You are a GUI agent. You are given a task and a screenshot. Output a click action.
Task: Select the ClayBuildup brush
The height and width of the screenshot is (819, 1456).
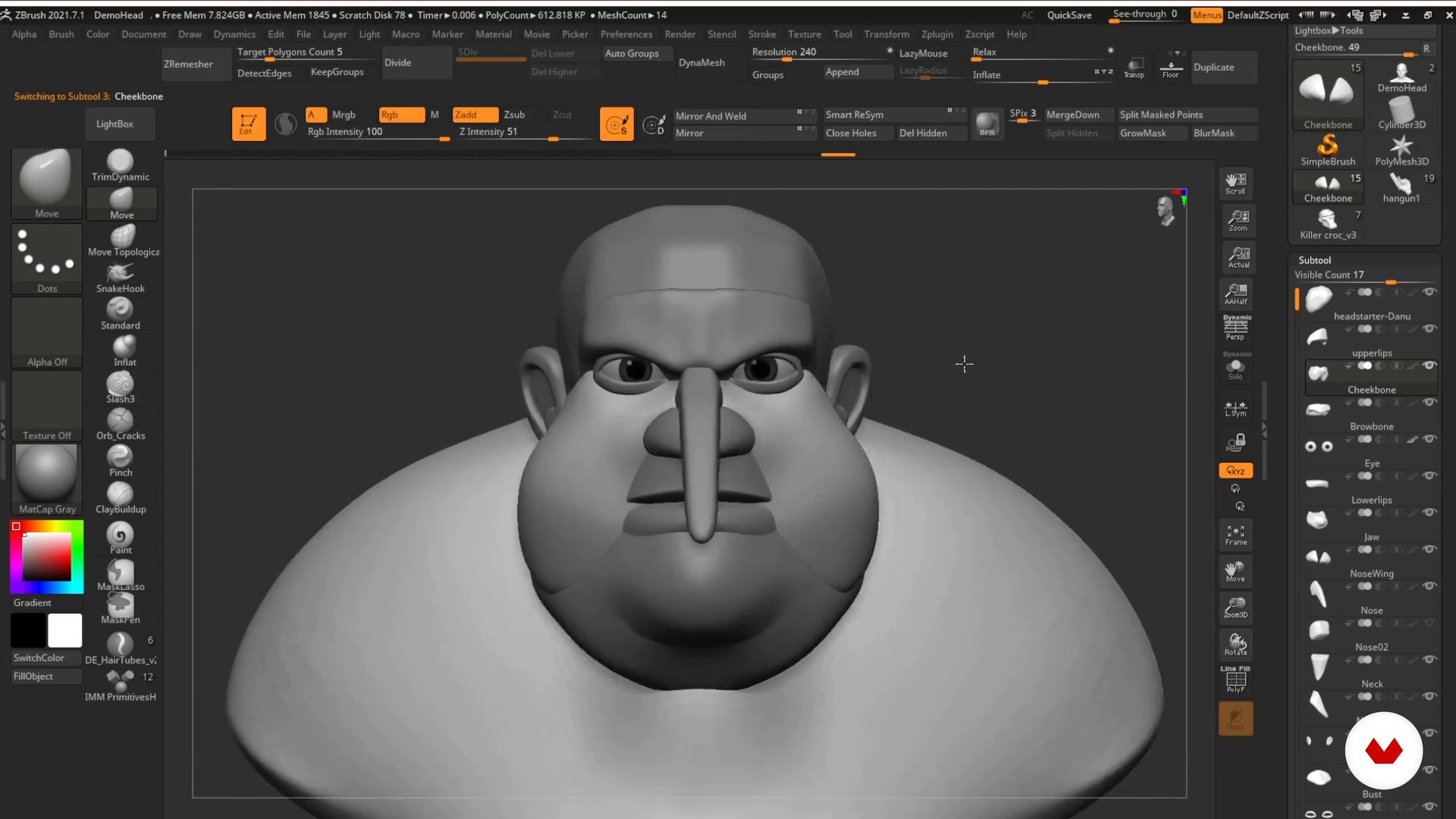121,498
